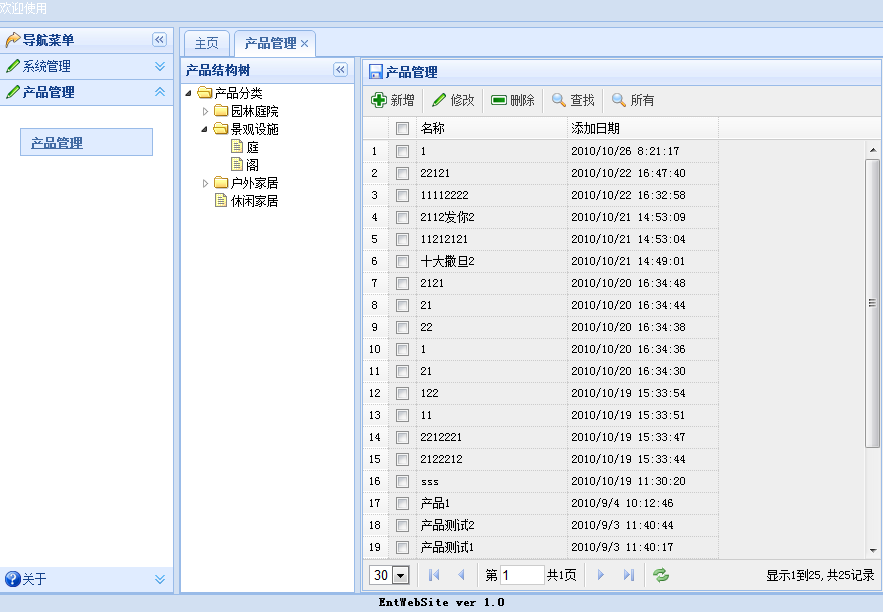883x612 pixels.
Task: Go to last page icon
Action: [628, 575]
